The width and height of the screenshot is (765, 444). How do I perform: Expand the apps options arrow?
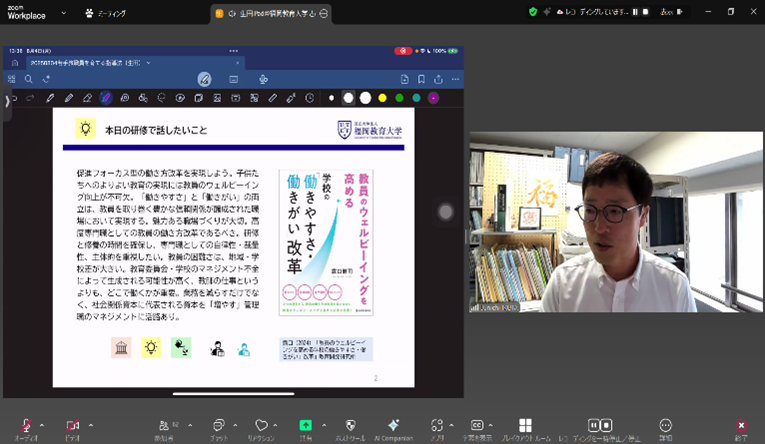(x=451, y=425)
